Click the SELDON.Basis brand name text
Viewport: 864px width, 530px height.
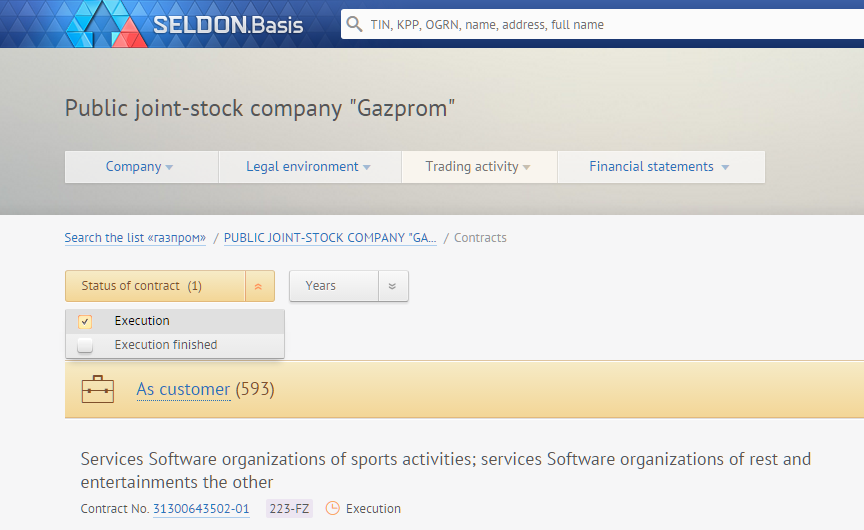tap(228, 25)
